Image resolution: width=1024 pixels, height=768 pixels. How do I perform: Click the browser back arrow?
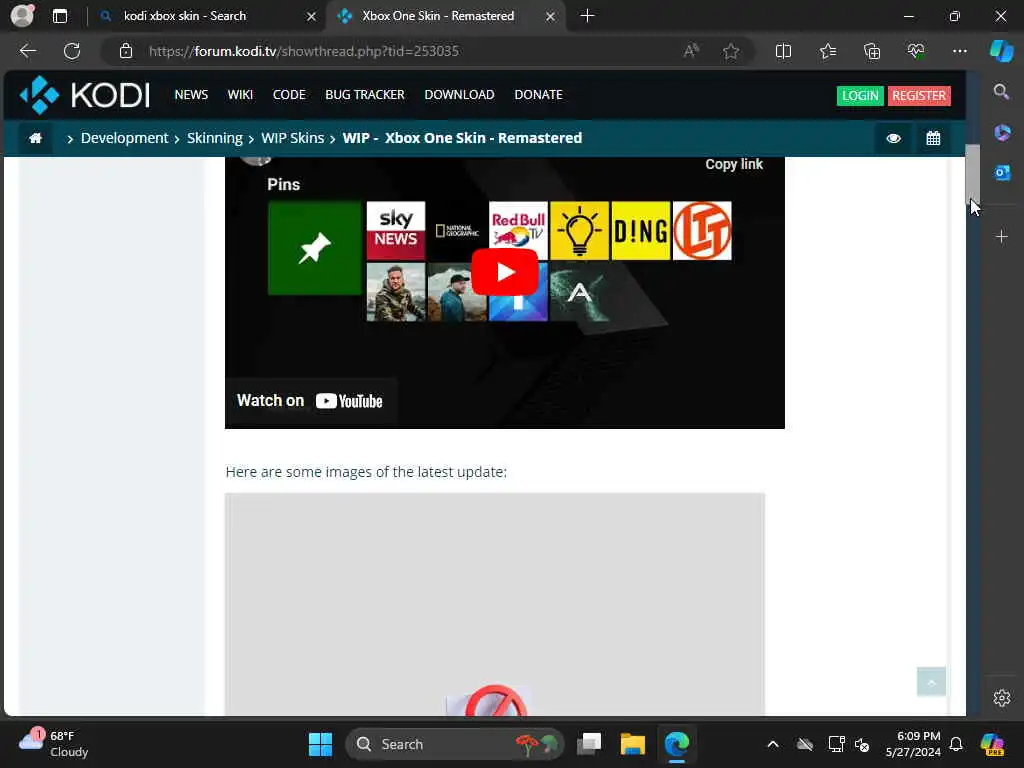pyautogui.click(x=28, y=51)
